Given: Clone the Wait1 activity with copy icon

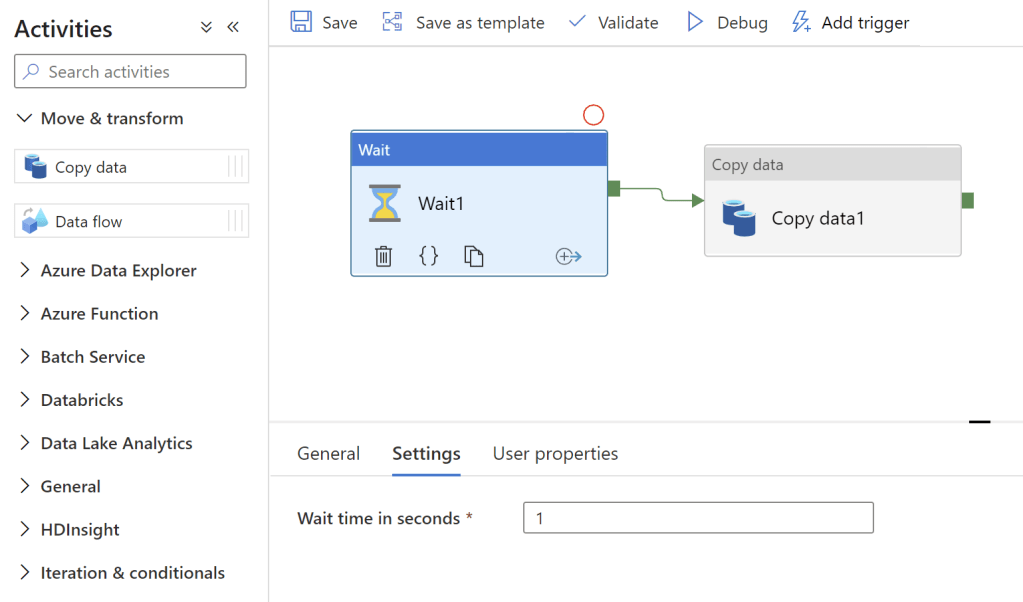Looking at the screenshot, I should click(474, 257).
